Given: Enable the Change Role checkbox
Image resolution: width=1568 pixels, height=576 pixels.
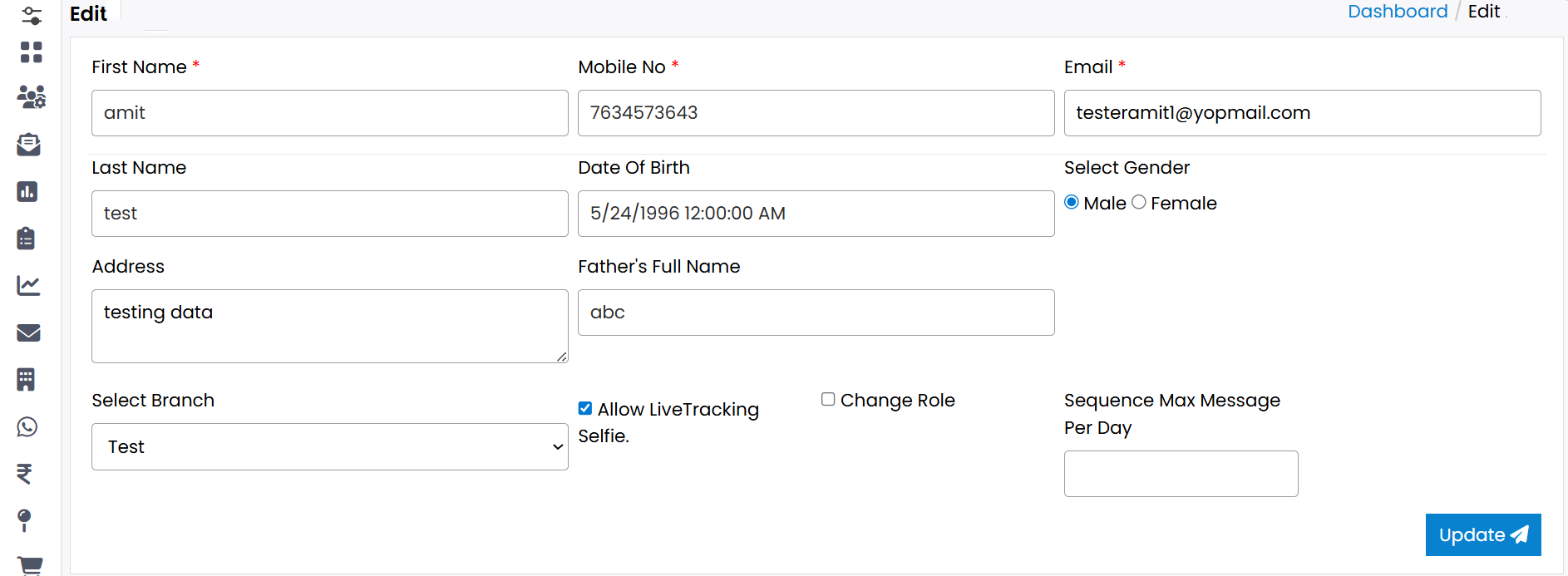Looking at the screenshot, I should pyautogui.click(x=828, y=399).
